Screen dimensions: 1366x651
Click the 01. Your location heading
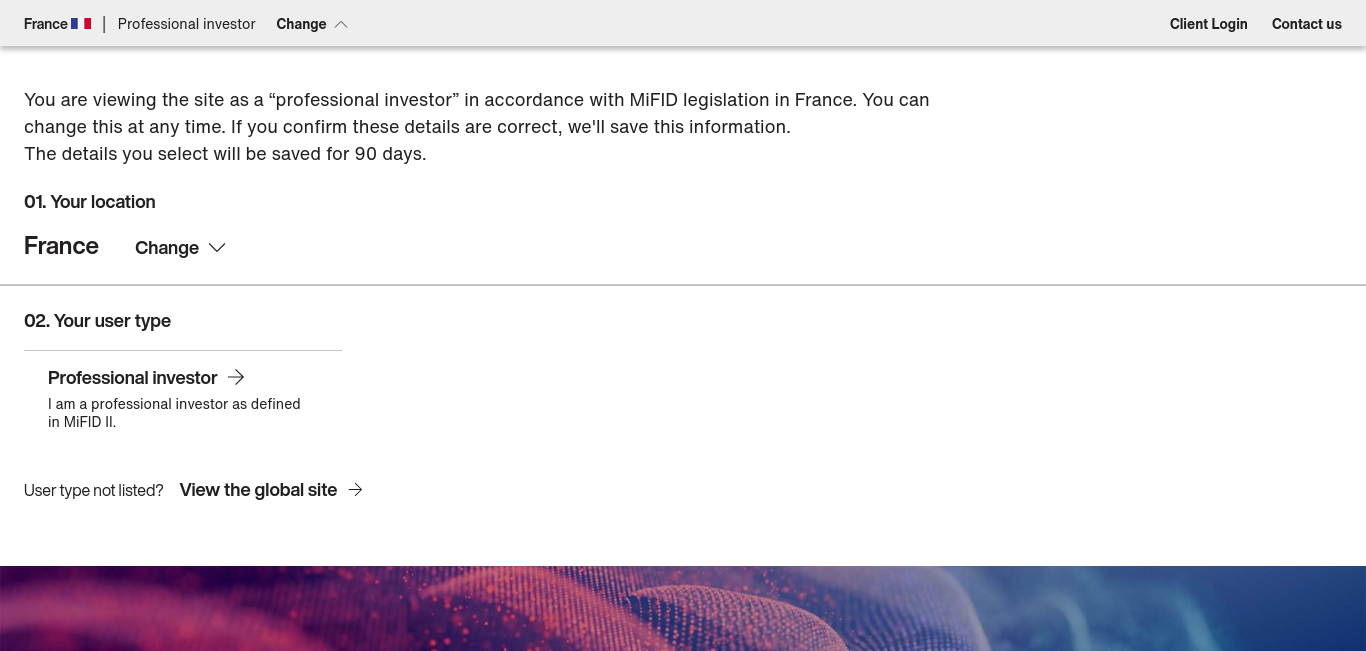point(90,202)
